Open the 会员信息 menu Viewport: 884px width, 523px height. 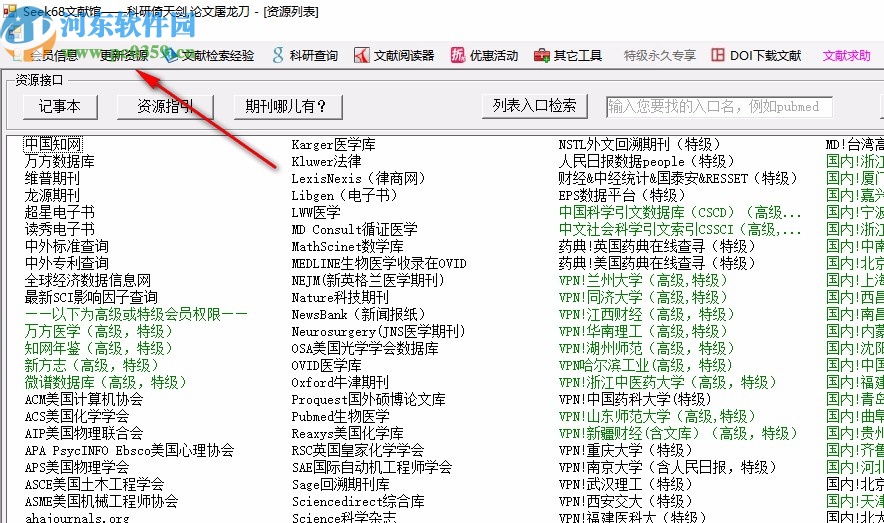pyautogui.click(x=54, y=55)
